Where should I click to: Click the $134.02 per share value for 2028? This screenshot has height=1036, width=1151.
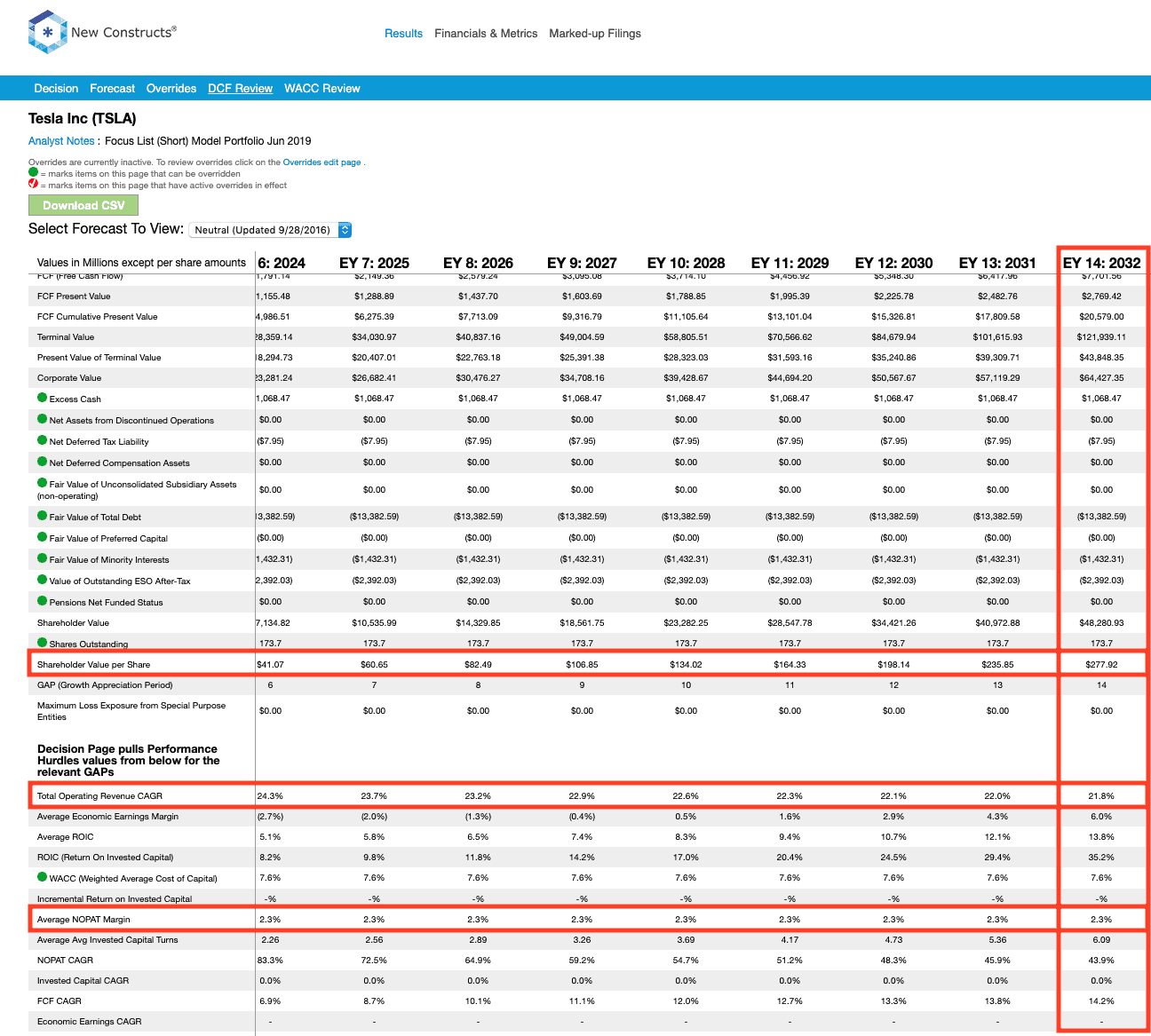pos(686,664)
